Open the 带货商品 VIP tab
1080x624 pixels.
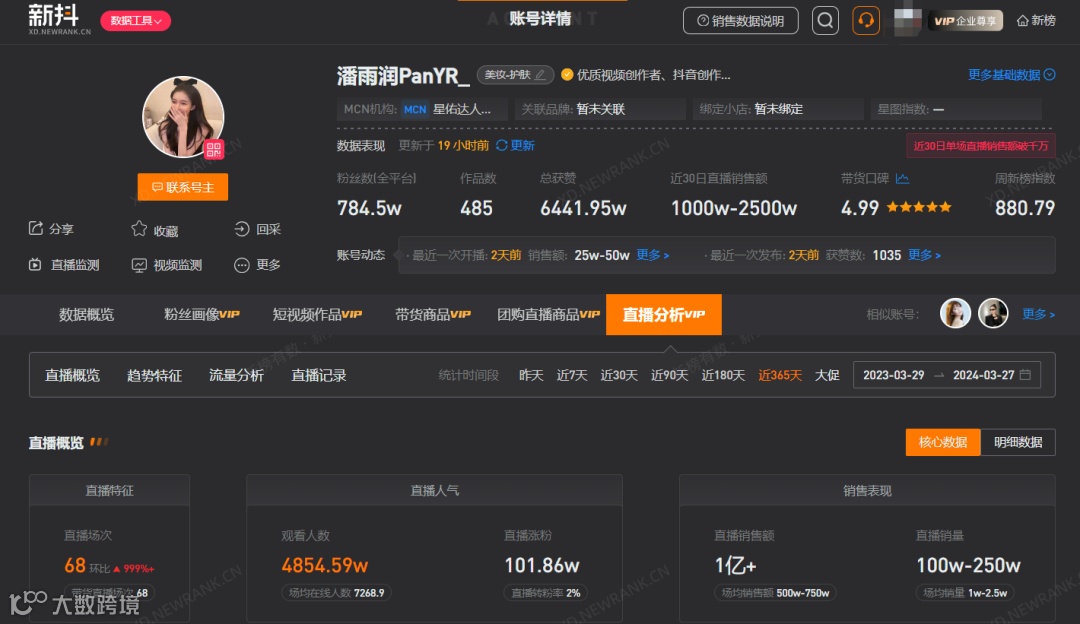point(433,315)
